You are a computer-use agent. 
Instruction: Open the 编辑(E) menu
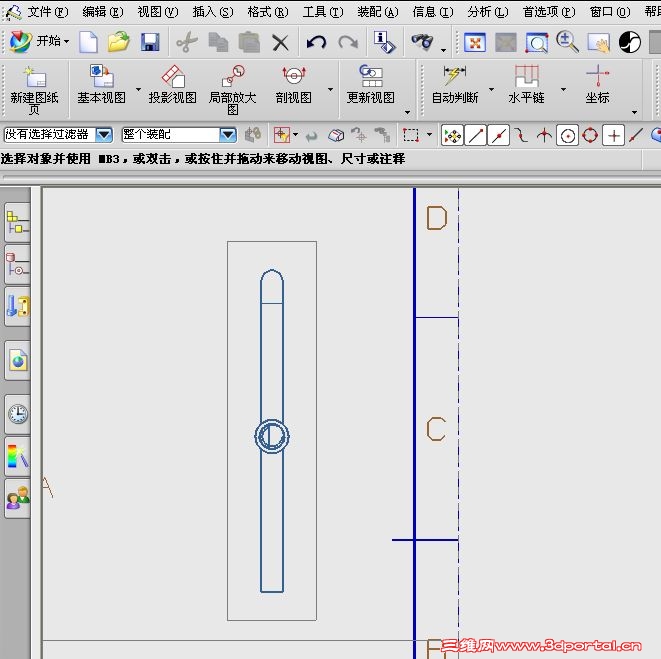click(103, 12)
